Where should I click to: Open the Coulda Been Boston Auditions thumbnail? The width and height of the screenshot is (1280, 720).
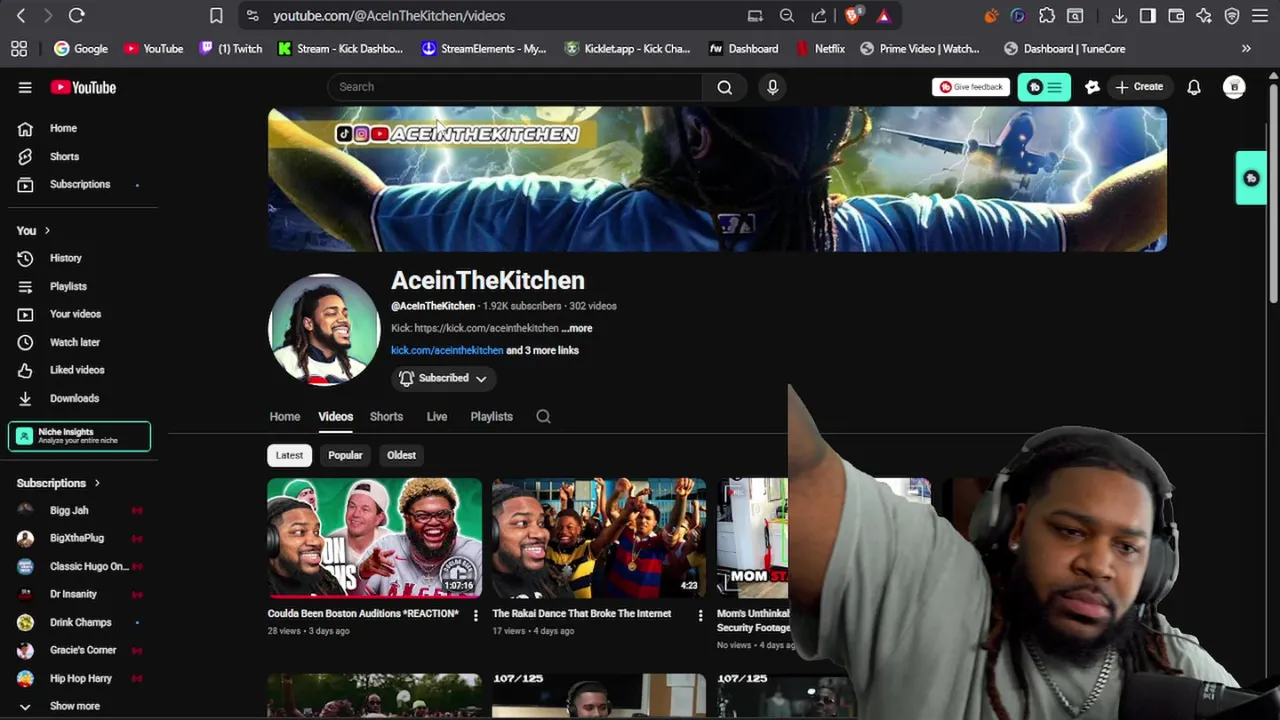[374, 538]
